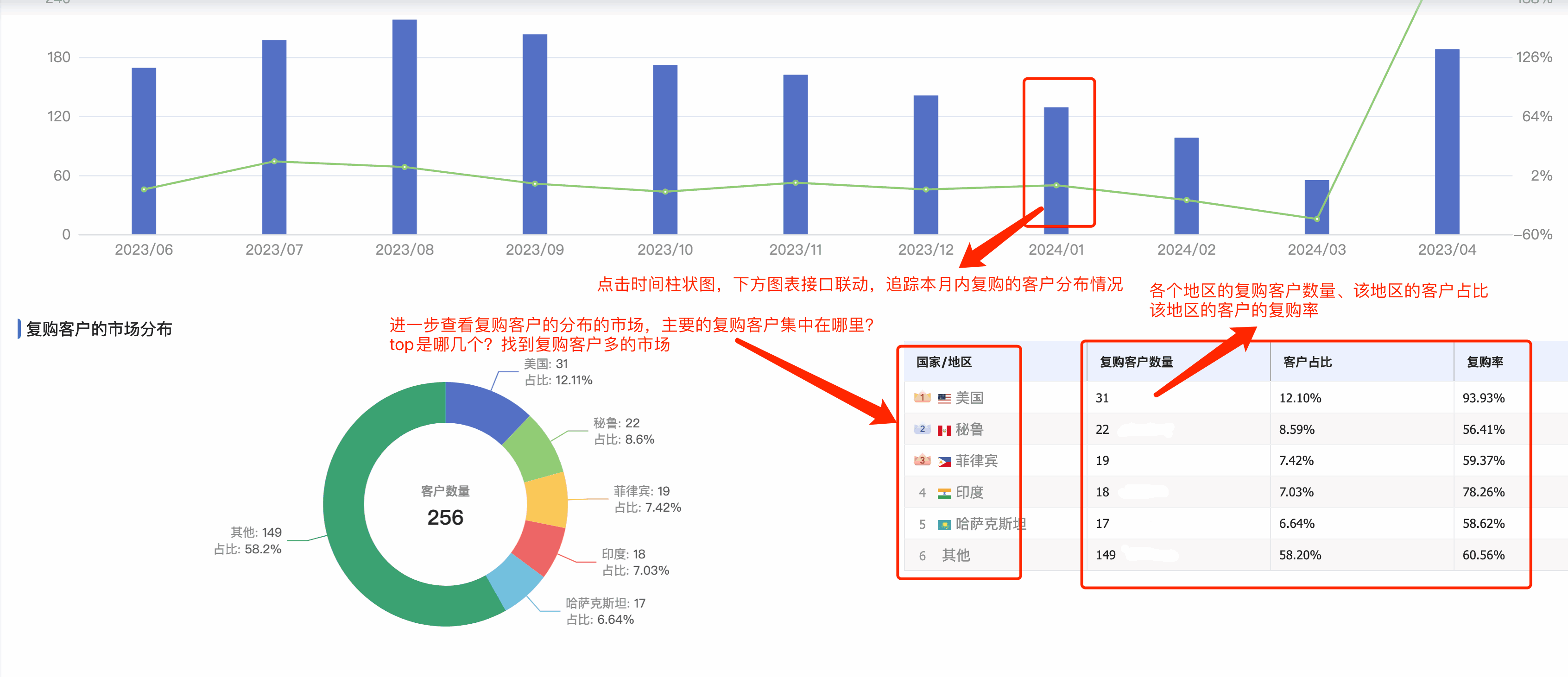Click the 256 total in donut center
Screen dimensions: 1568x677
click(445, 518)
